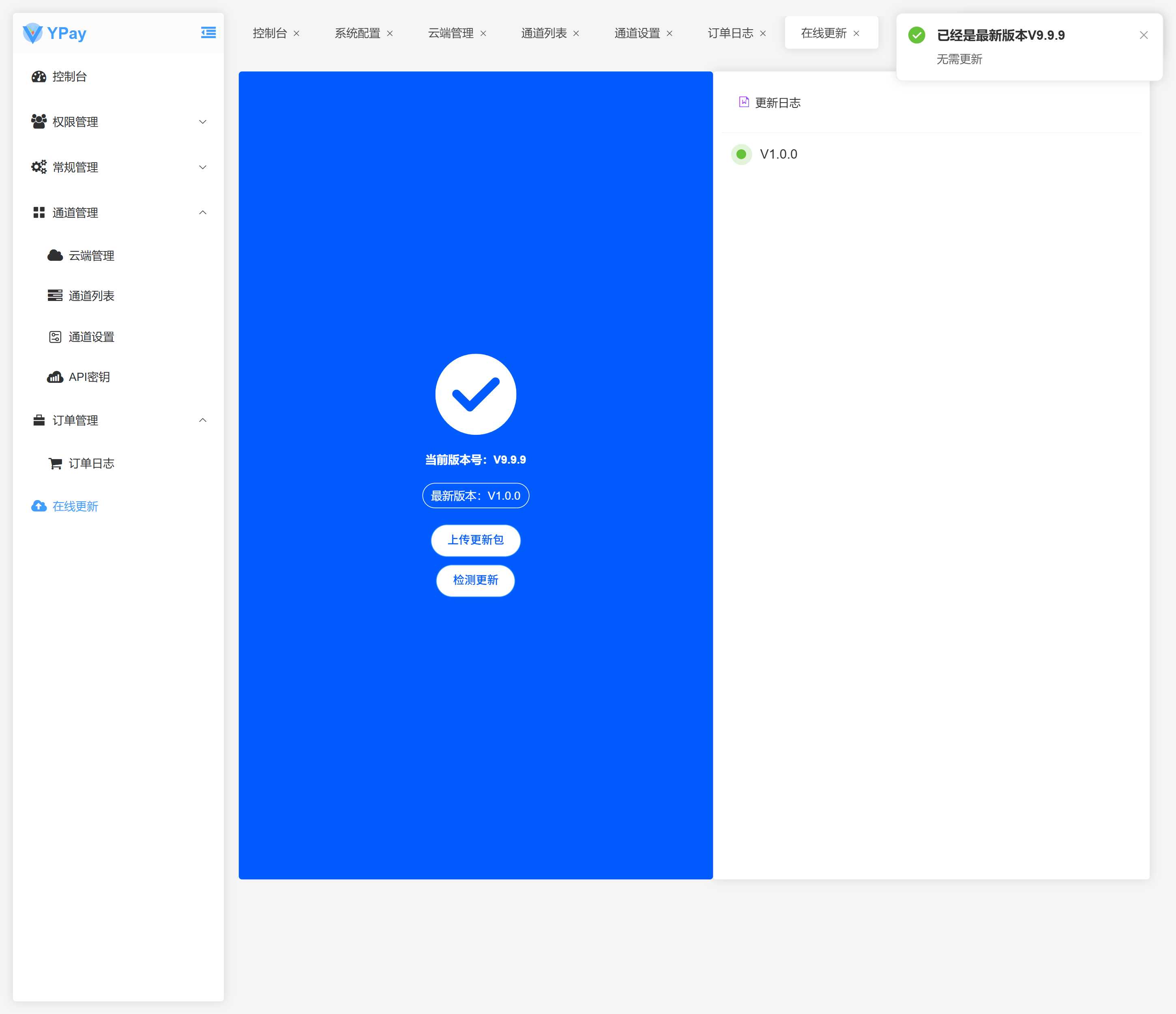The height and width of the screenshot is (1014, 1176).
Task: Click the API密钥 cloud chart icon
Action: pyautogui.click(x=55, y=377)
